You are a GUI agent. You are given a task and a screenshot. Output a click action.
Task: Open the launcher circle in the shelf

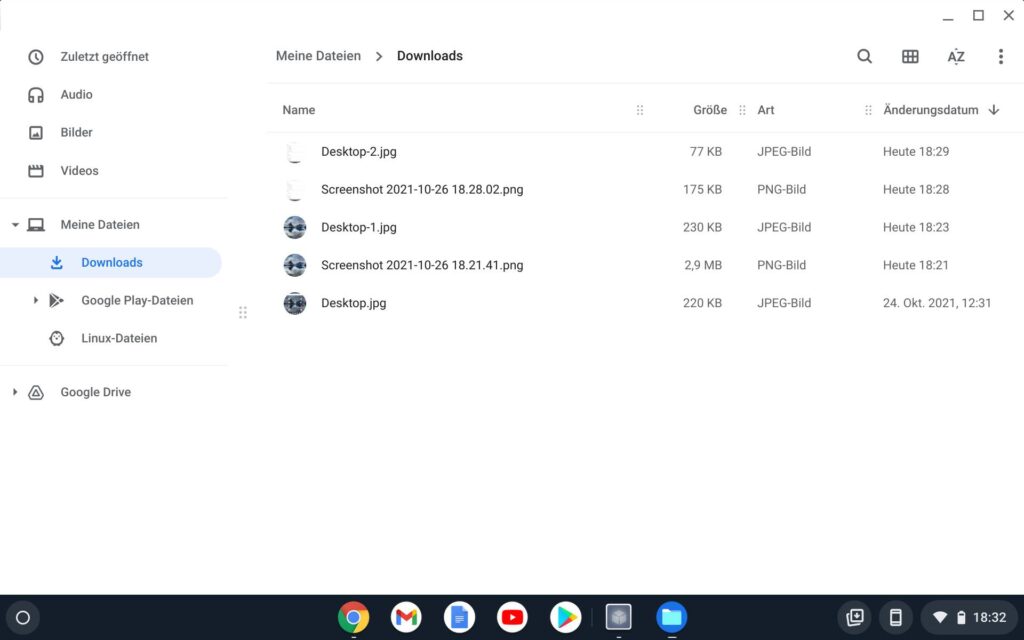23,617
